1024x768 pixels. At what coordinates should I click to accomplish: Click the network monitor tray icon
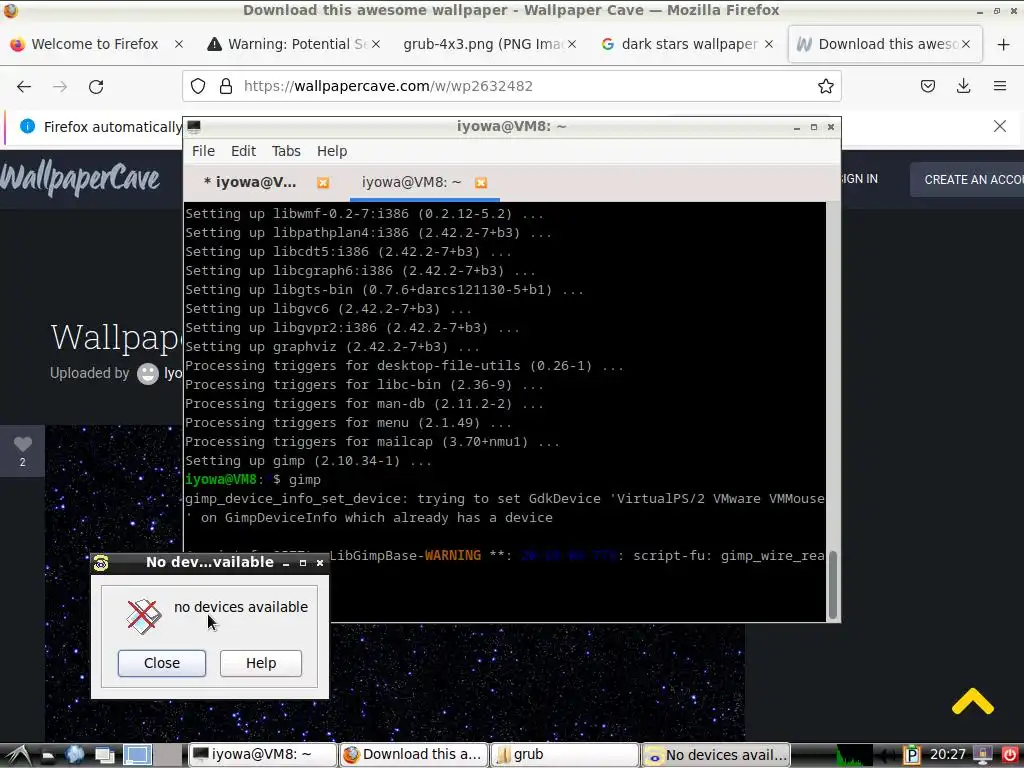click(x=982, y=755)
